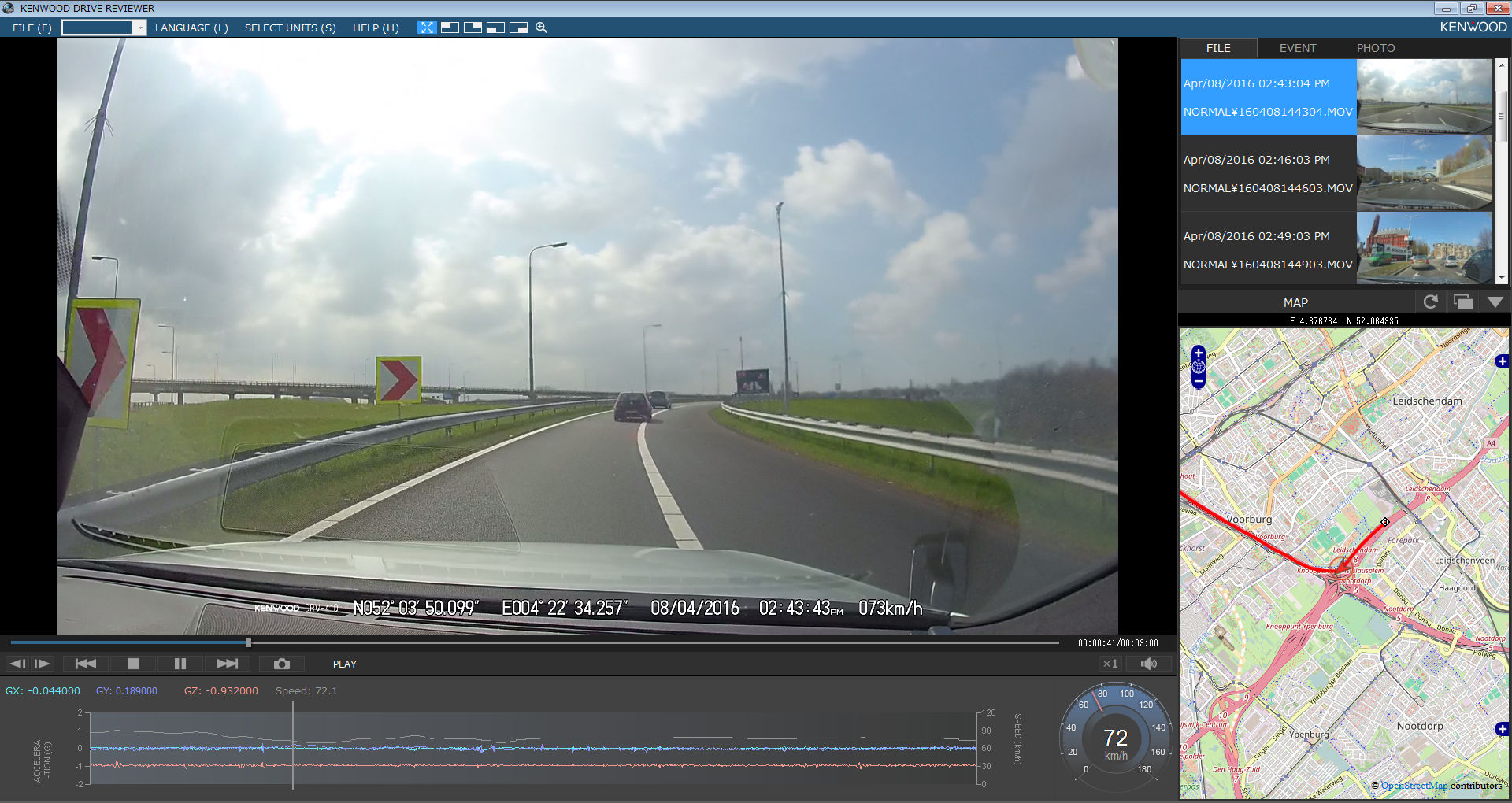This screenshot has height=803, width=1512.
Task: Pop out the map into separate window
Action: click(1463, 302)
